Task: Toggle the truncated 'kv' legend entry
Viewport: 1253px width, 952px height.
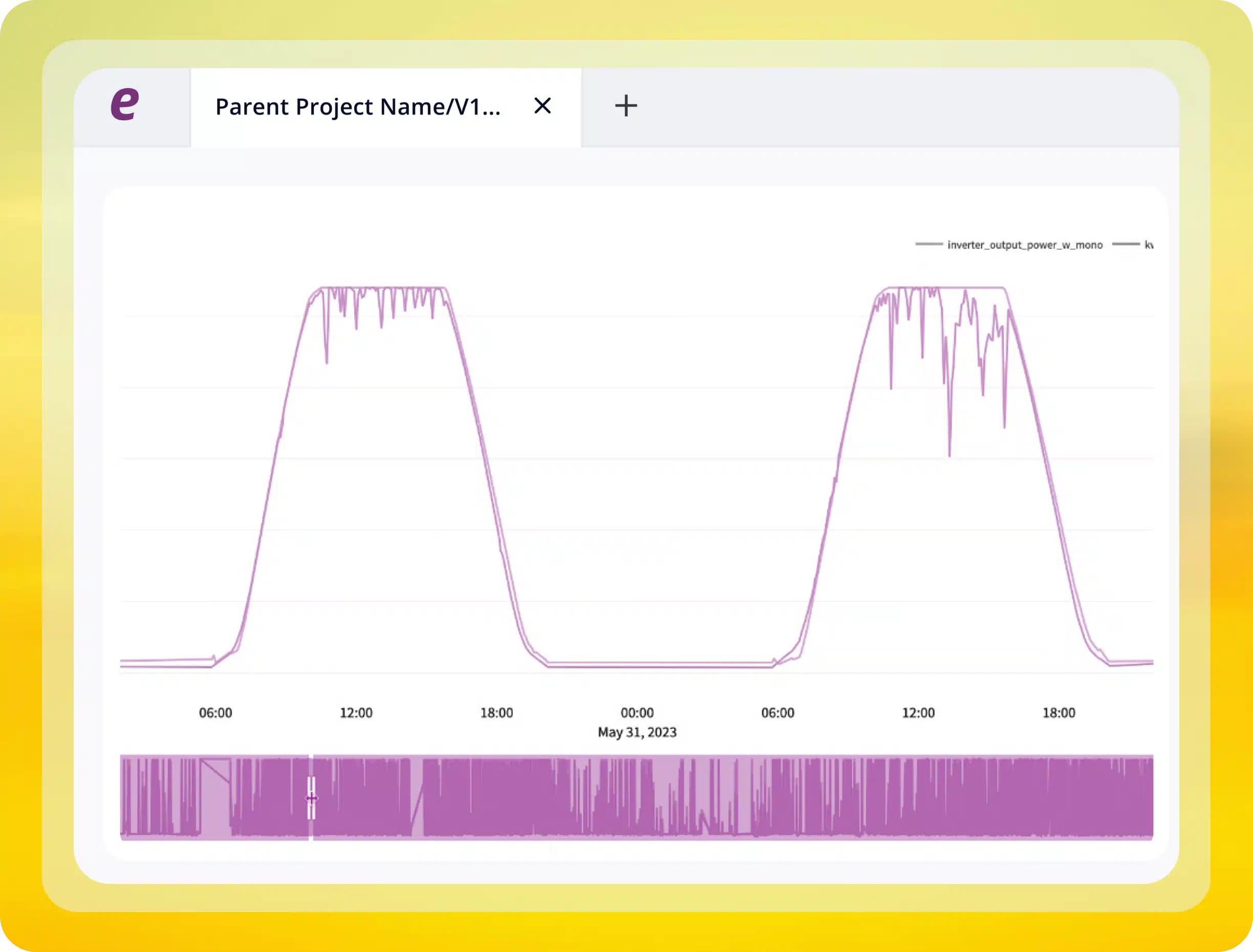Action: point(1148,245)
